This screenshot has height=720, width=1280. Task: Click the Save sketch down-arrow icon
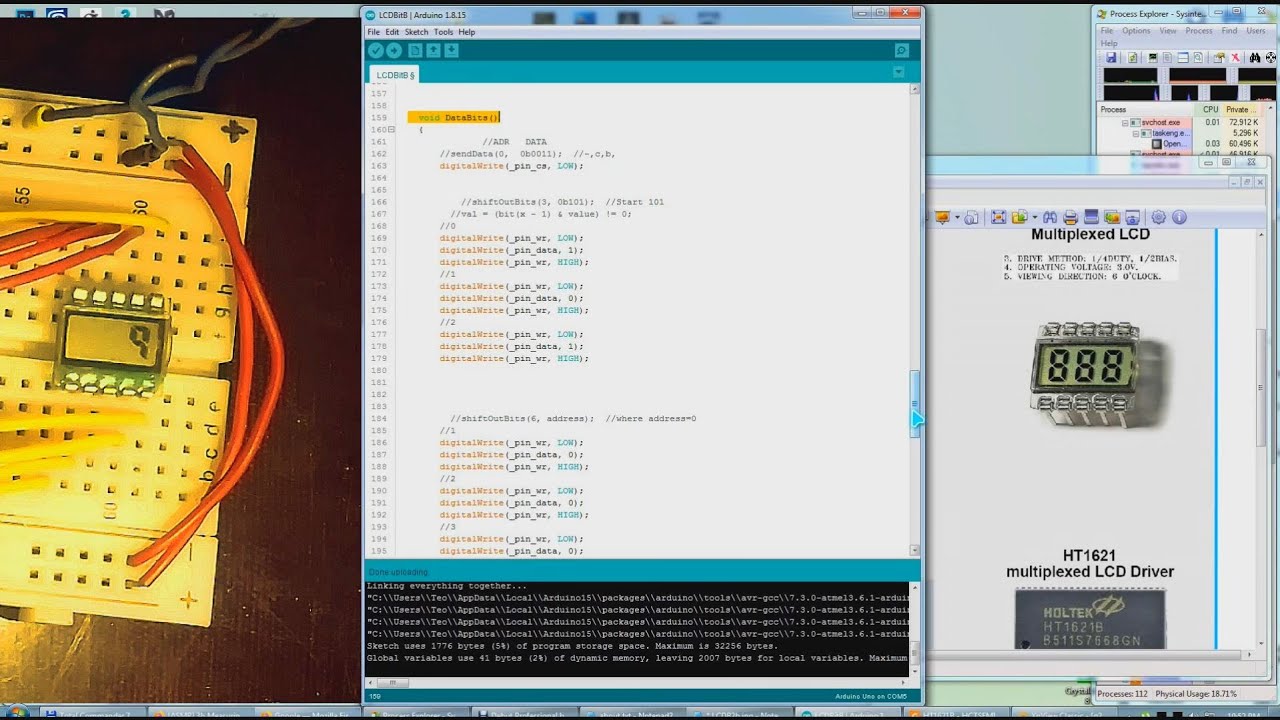(x=451, y=50)
